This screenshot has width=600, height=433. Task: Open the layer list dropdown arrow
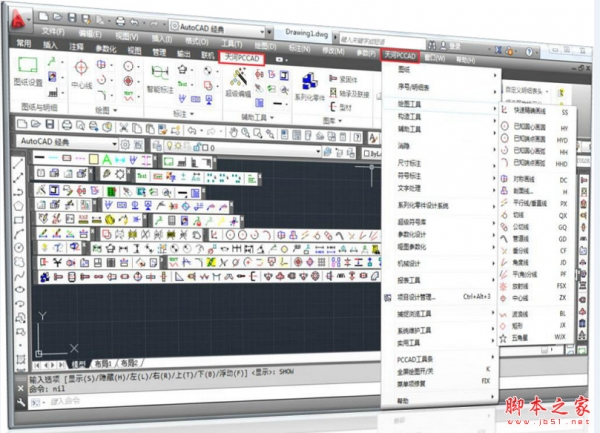click(318, 151)
